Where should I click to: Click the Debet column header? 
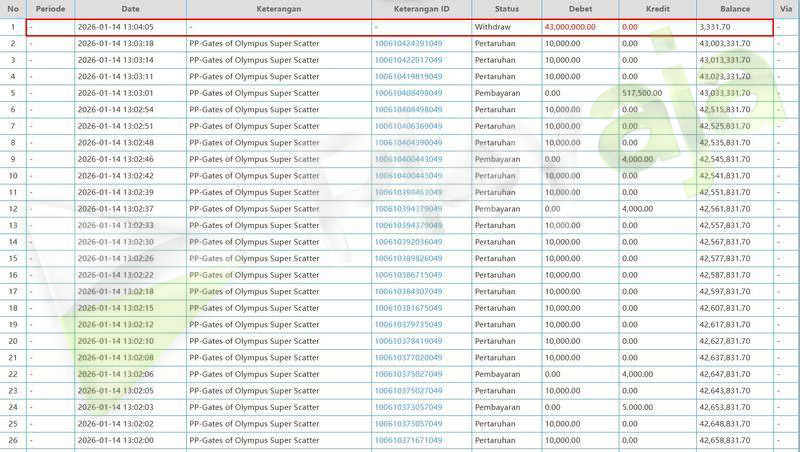[579, 8]
